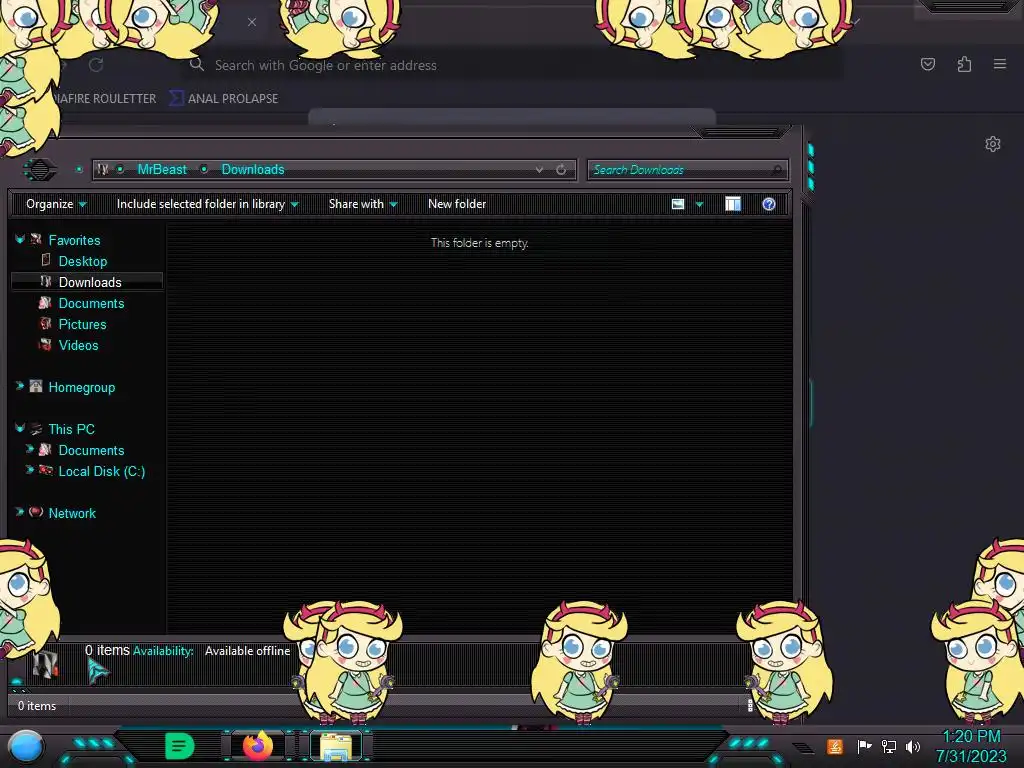Open Explorer help icon

pos(769,204)
